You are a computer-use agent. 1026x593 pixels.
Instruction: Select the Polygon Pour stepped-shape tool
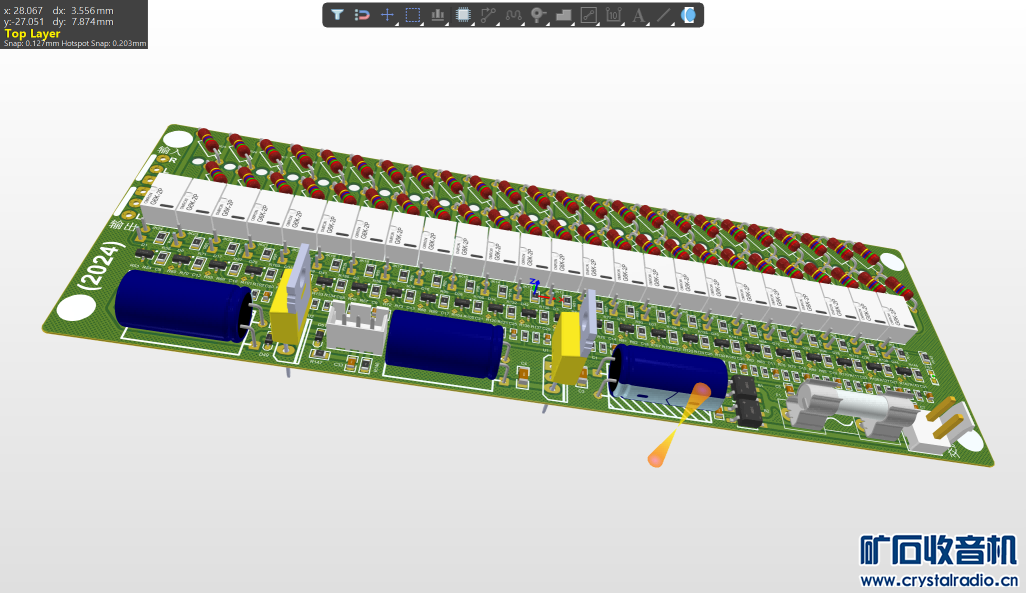pyautogui.click(x=564, y=15)
